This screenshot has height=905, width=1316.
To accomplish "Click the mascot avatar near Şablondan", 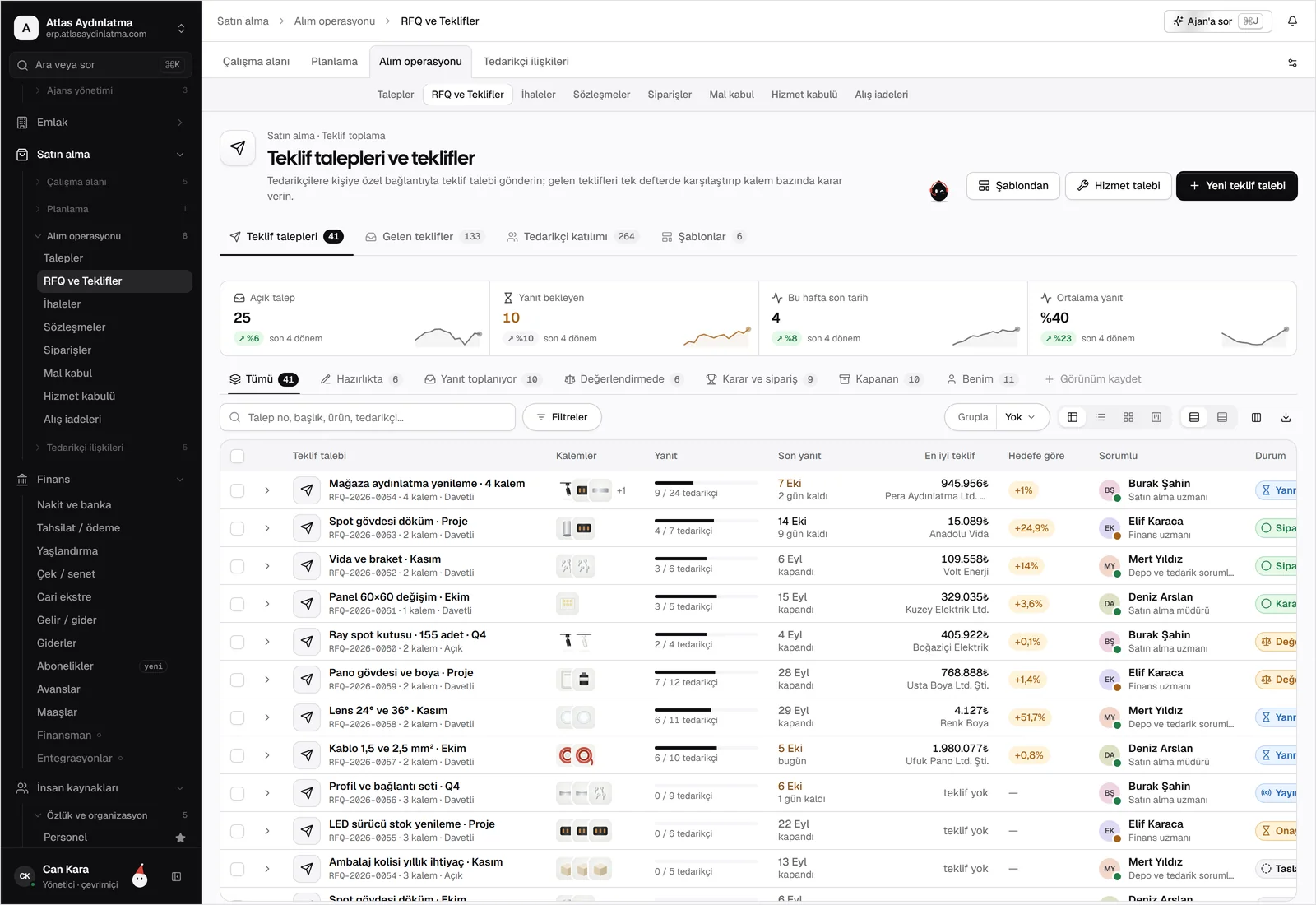I will click(938, 190).
